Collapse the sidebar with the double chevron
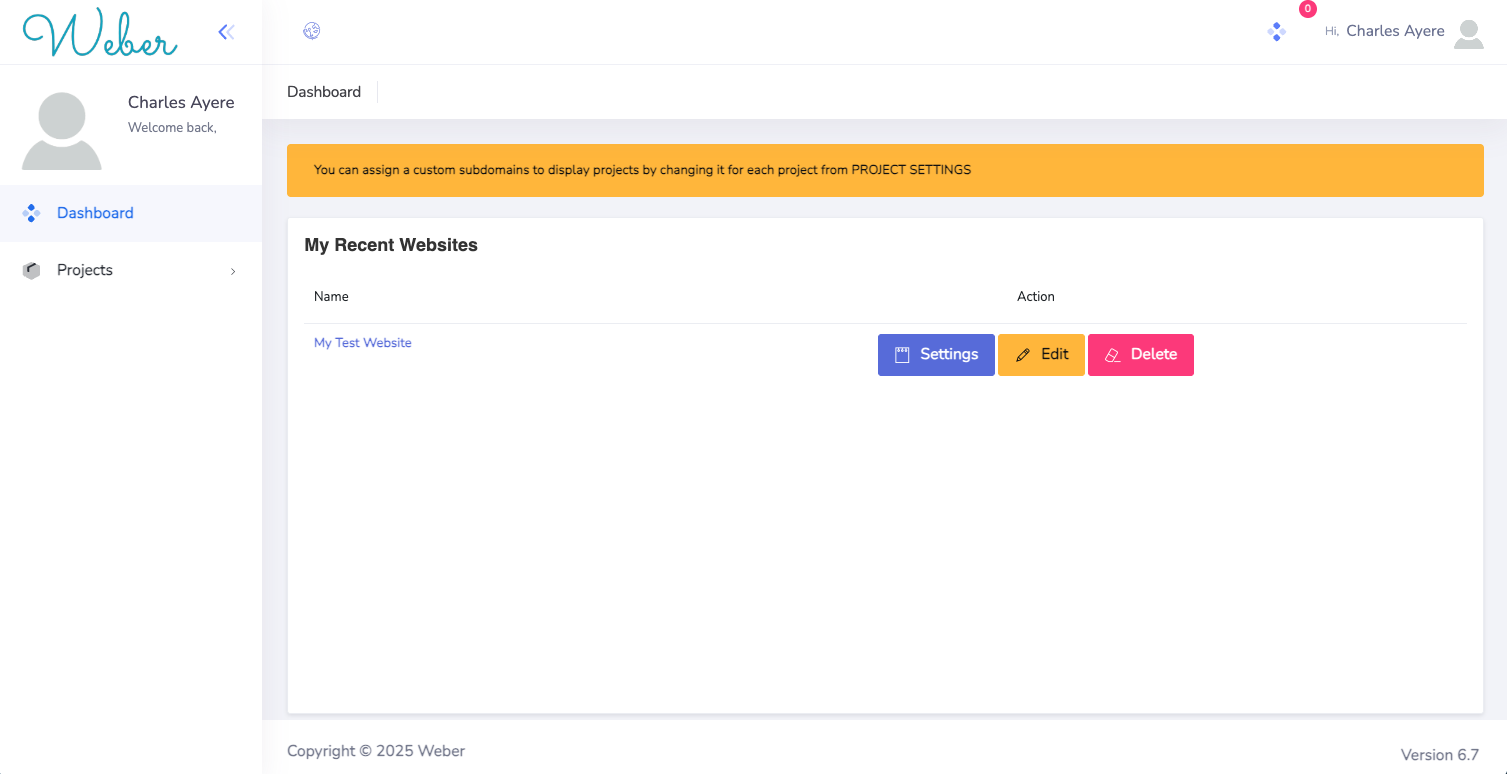 226,31
